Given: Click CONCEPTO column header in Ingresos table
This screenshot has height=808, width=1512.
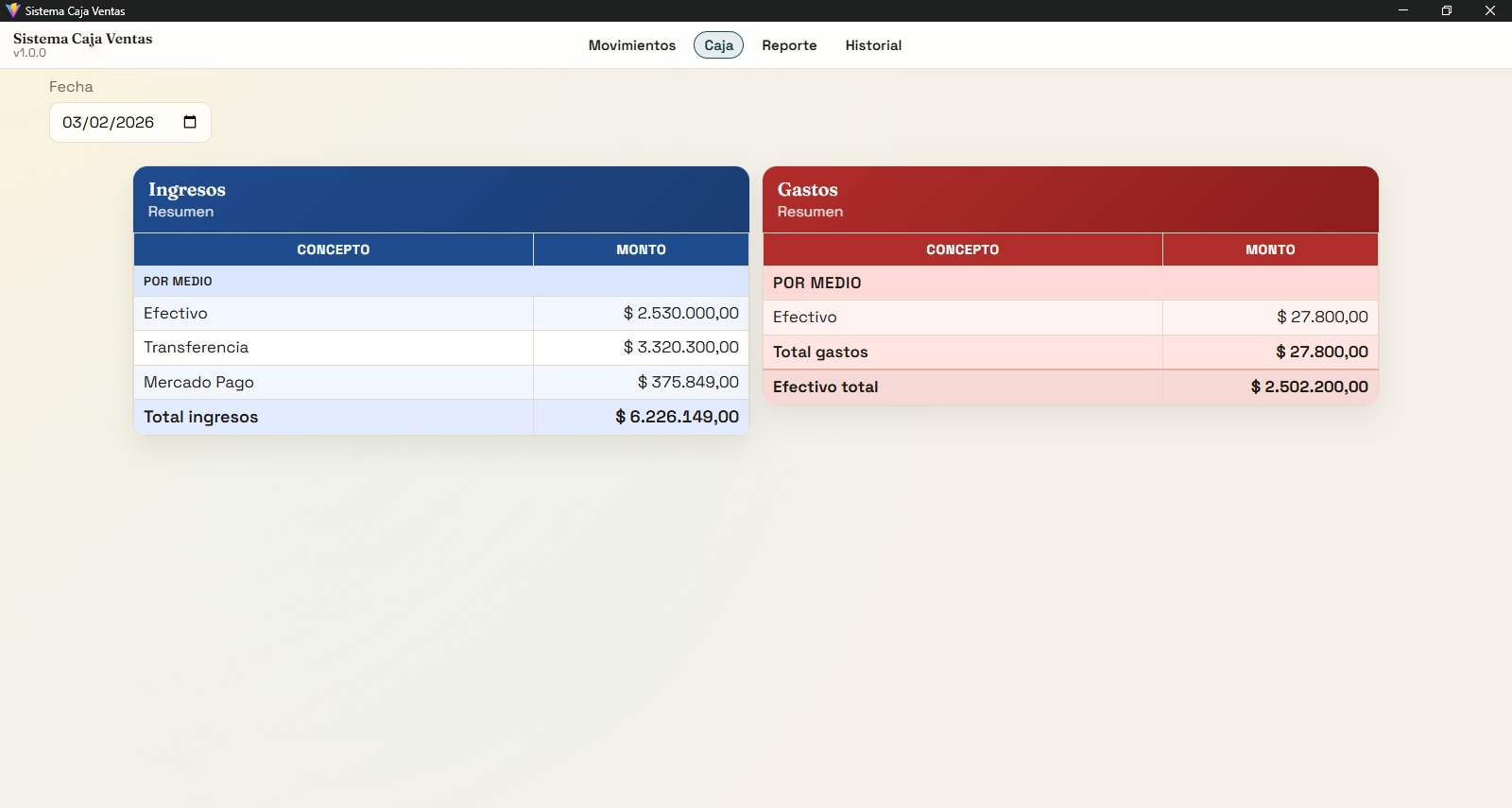Looking at the screenshot, I should 333,249.
